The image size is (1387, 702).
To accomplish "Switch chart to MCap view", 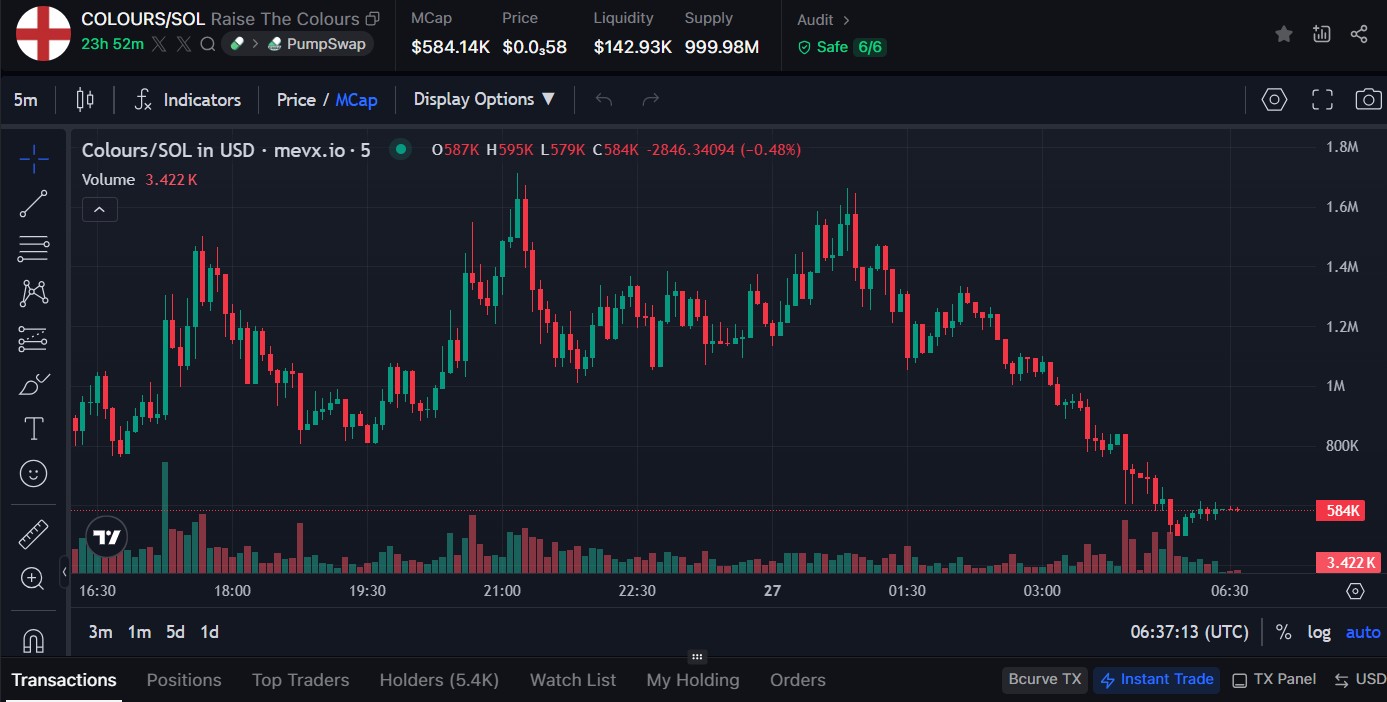I will tap(356, 100).
